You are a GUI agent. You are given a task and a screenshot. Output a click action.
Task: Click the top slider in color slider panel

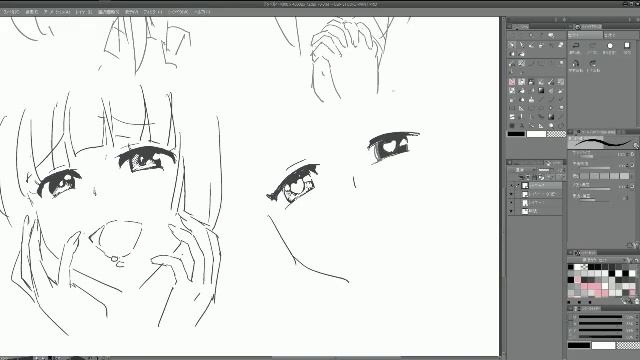tap(600, 317)
